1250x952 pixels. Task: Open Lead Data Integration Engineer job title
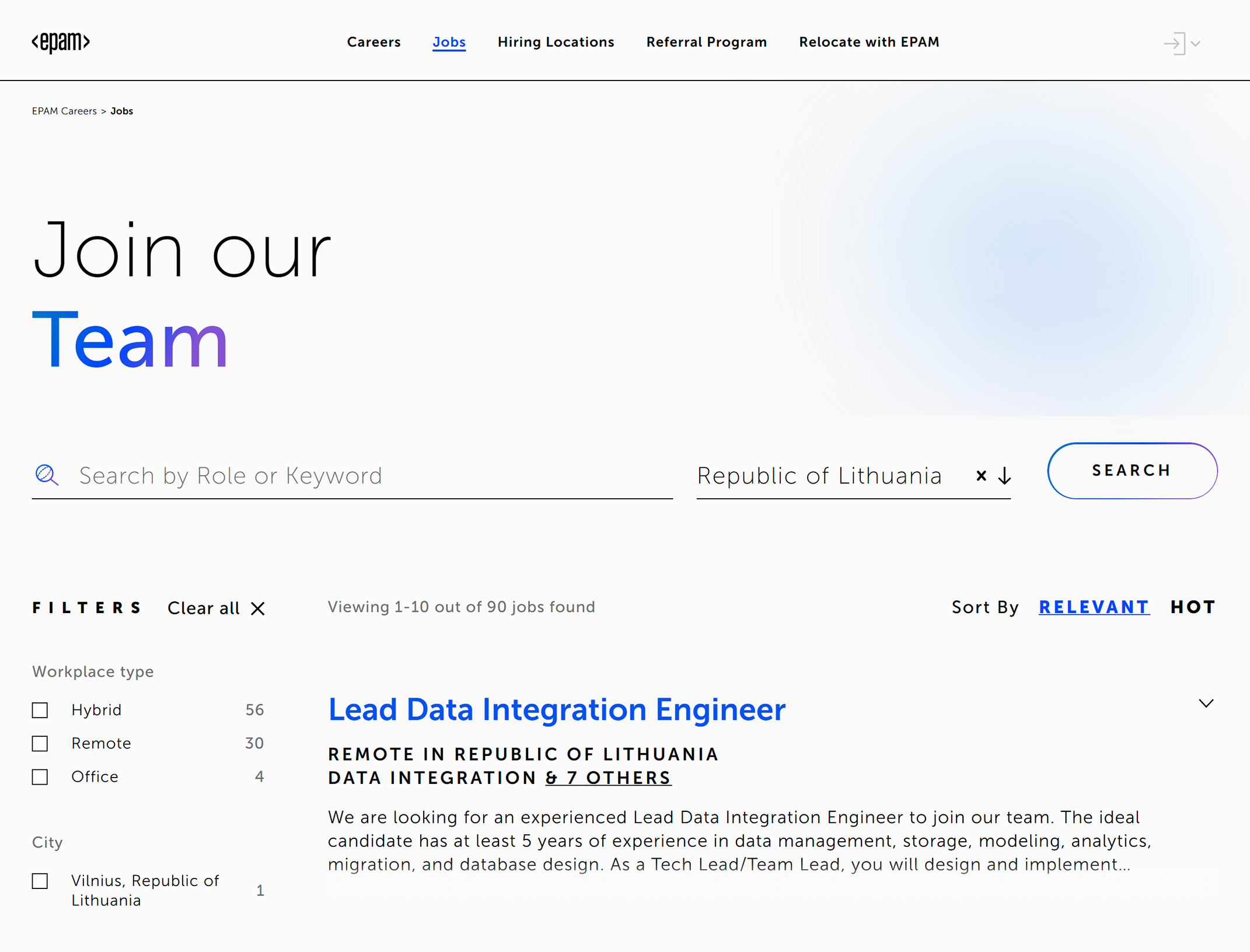tap(556, 710)
